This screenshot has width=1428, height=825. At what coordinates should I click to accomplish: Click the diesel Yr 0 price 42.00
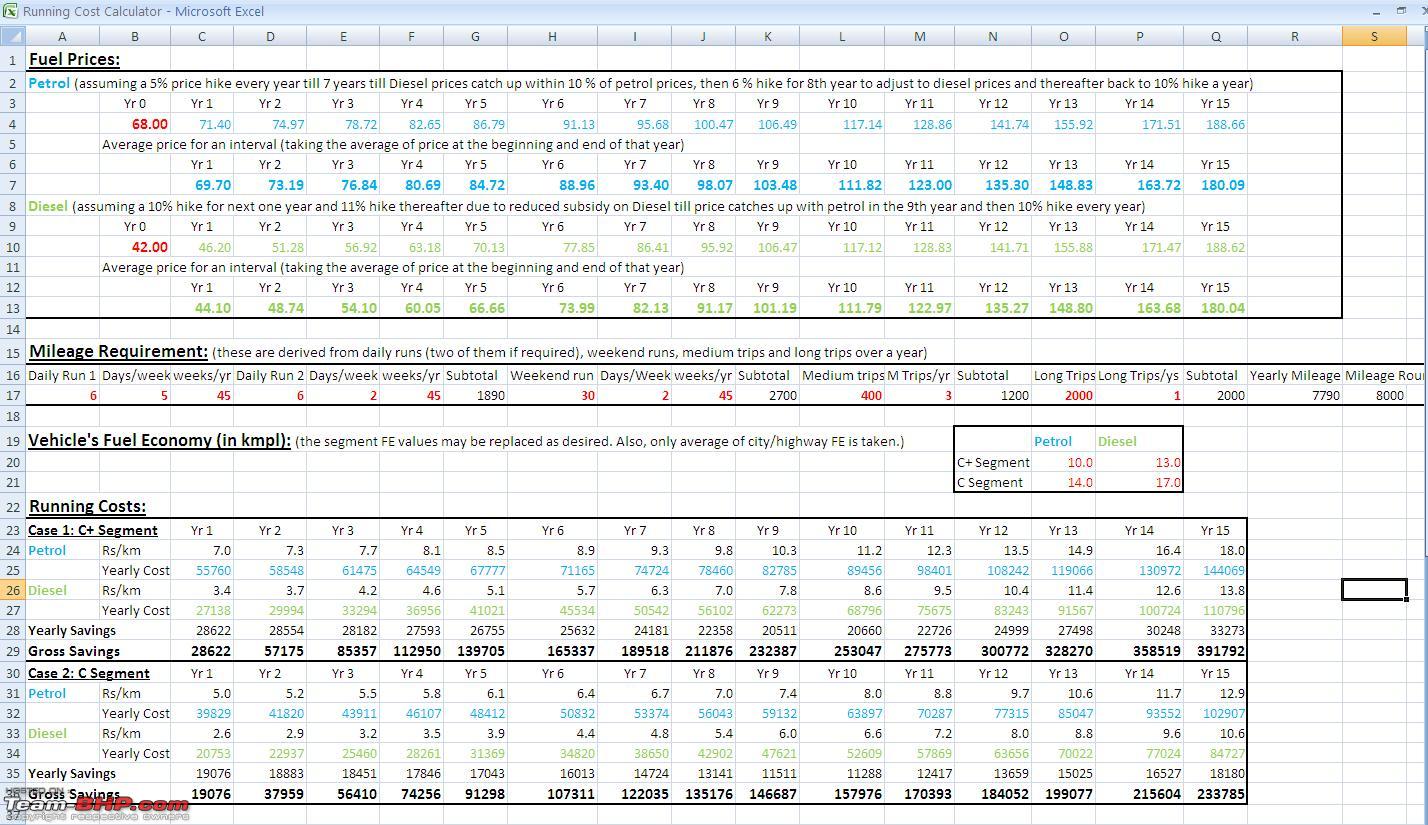pyautogui.click(x=149, y=247)
